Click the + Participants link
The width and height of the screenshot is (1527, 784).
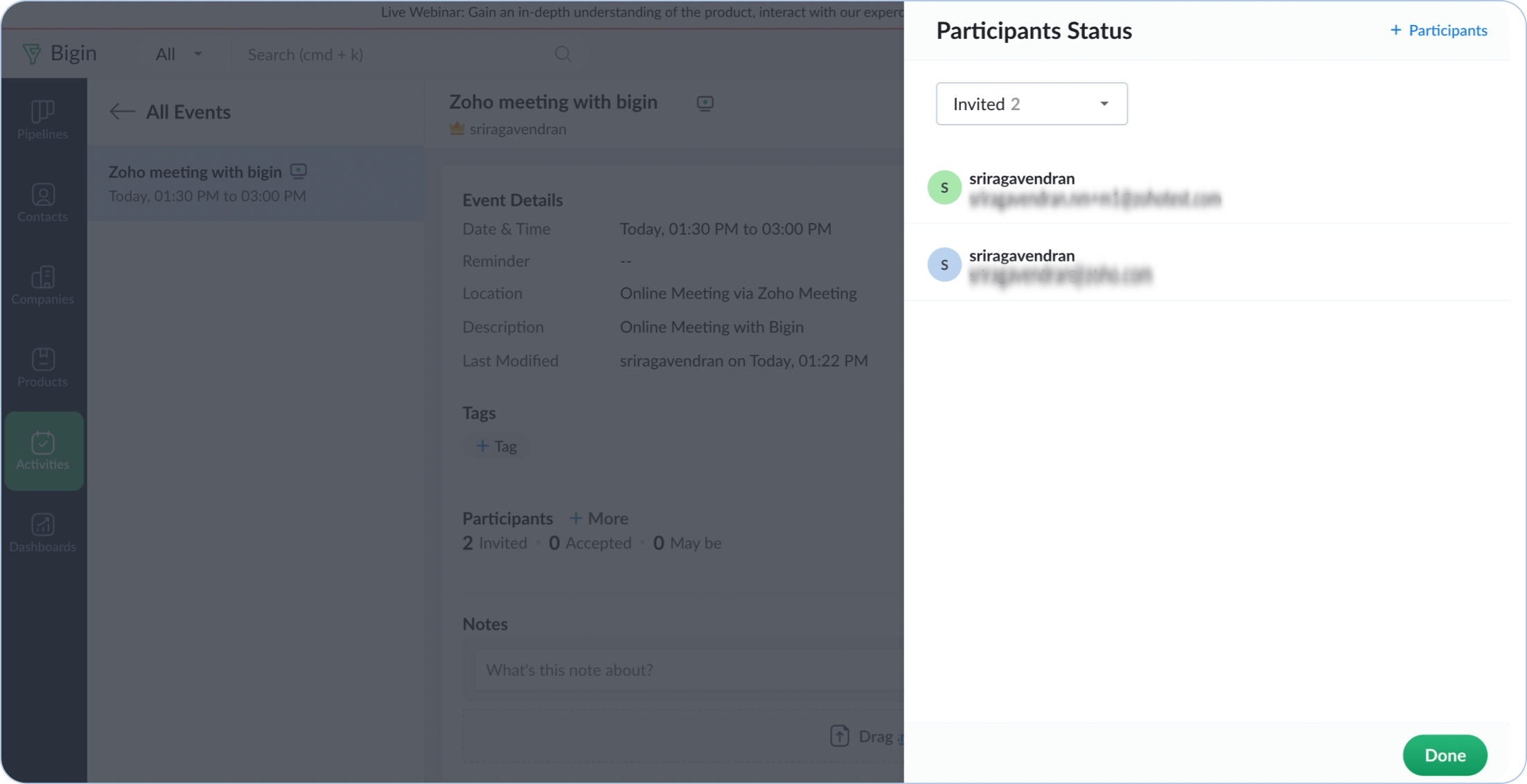[x=1438, y=30]
